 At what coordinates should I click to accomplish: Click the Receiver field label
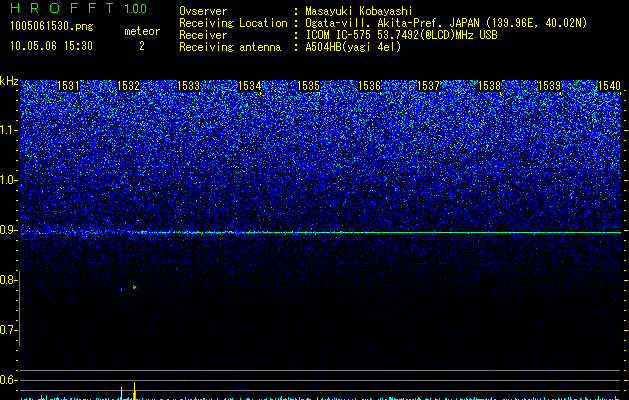tap(203, 35)
